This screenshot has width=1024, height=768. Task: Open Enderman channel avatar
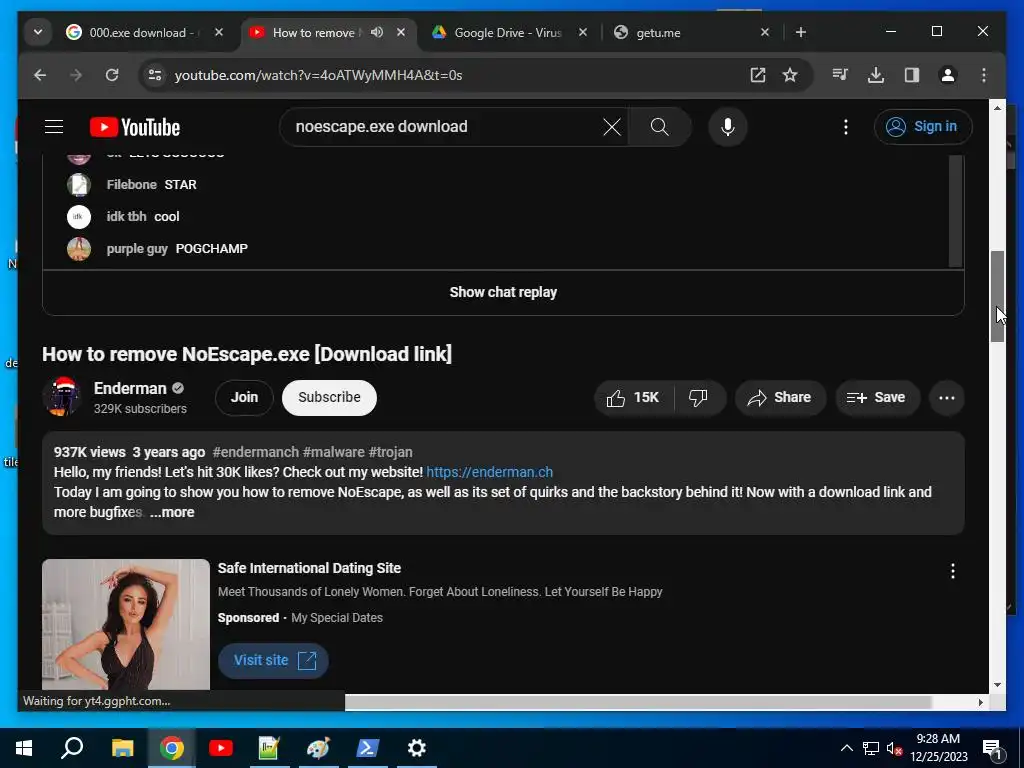pyautogui.click(x=61, y=396)
